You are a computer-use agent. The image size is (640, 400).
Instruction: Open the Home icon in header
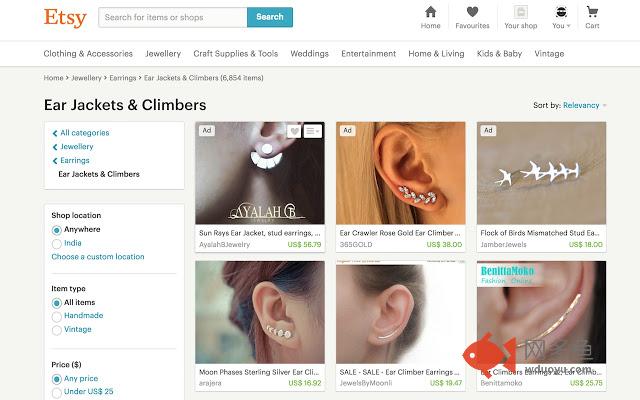tap(430, 12)
